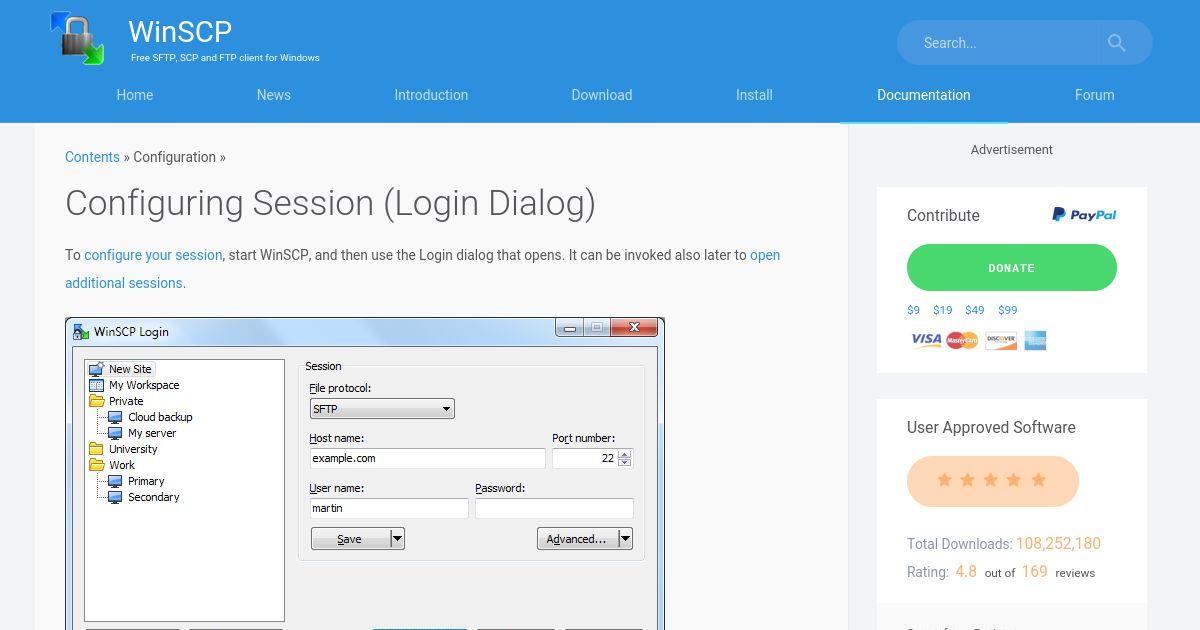
Task: Click the Configuring Session page heading
Action: pos(330,203)
